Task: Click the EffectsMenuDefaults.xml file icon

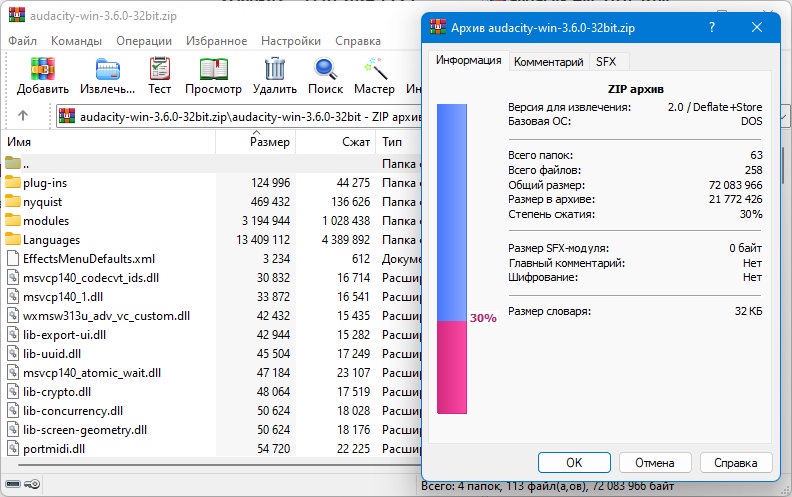Action: tap(13, 259)
